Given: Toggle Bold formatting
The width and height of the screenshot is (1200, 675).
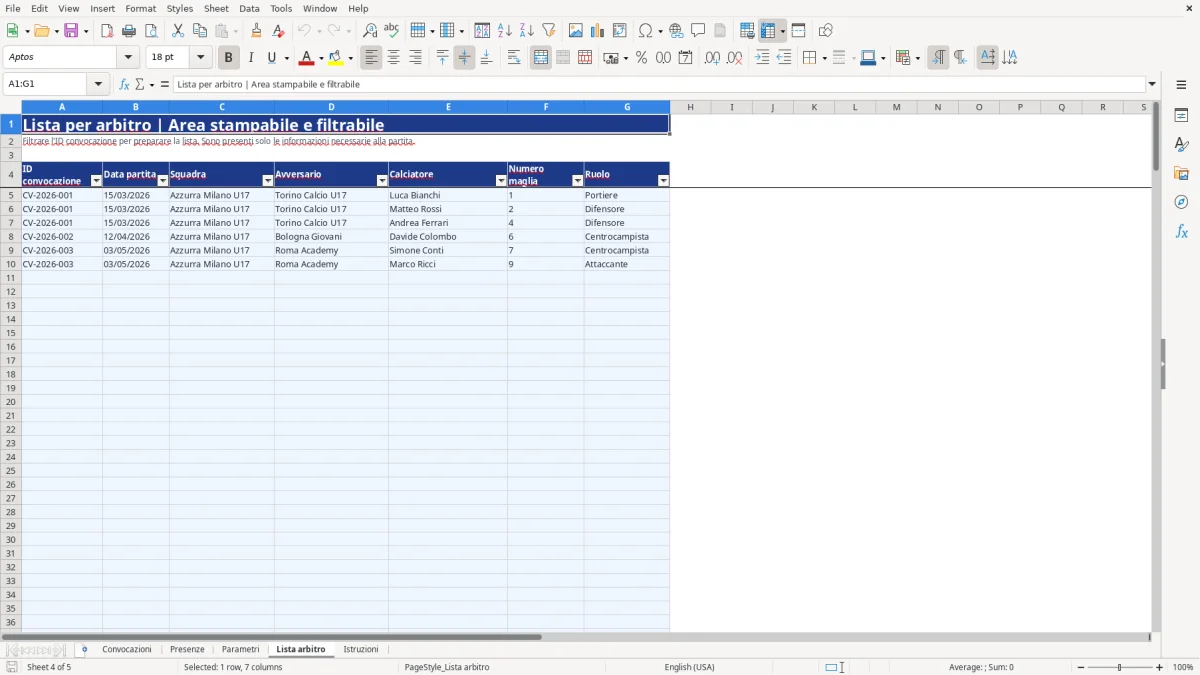Looking at the screenshot, I should 228,58.
